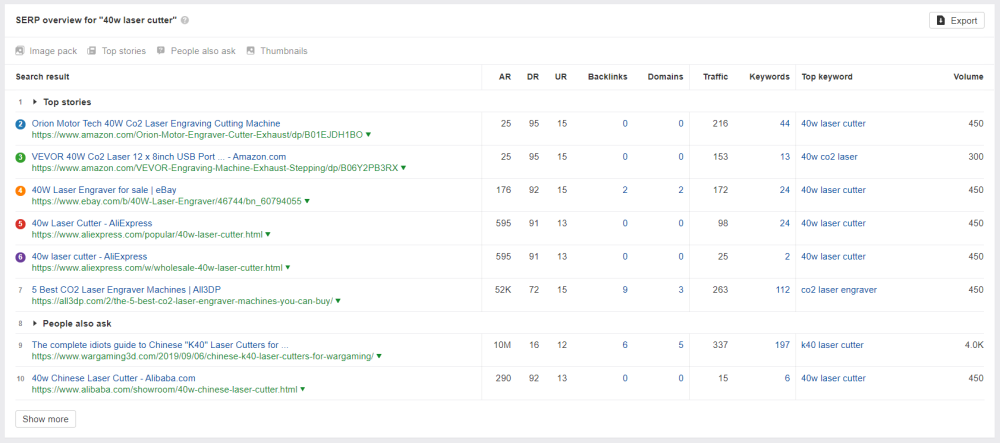Click the Thumbnails legend icon

coord(250,51)
